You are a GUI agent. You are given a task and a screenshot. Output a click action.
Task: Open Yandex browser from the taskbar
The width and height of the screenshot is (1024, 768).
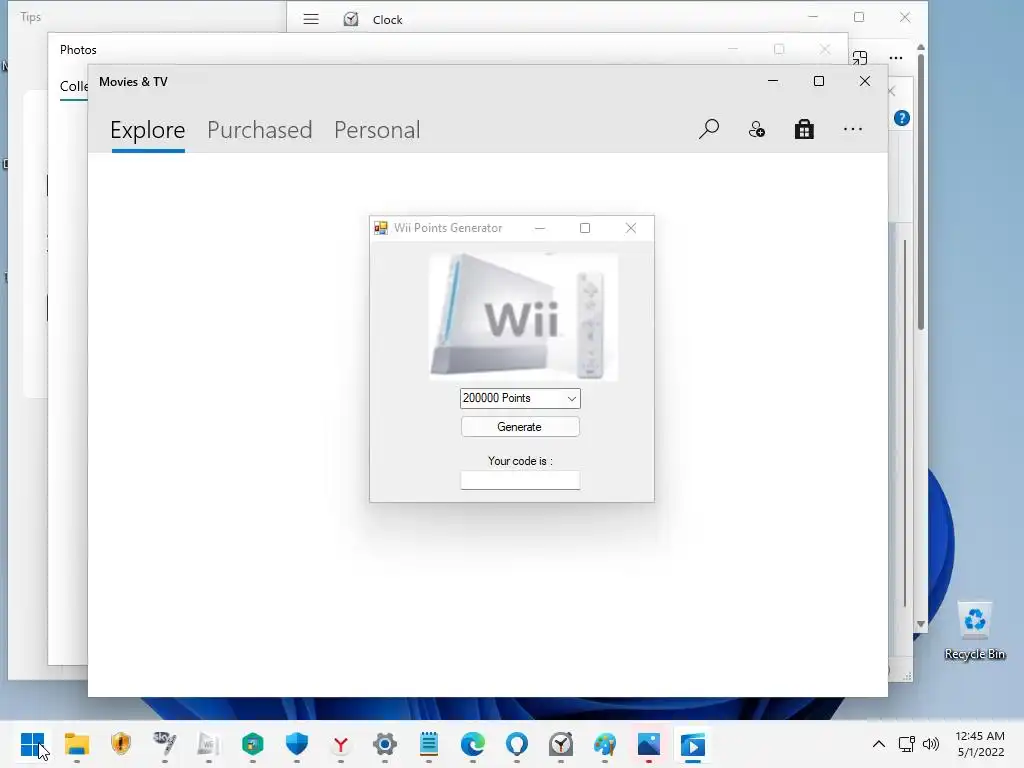pos(341,744)
